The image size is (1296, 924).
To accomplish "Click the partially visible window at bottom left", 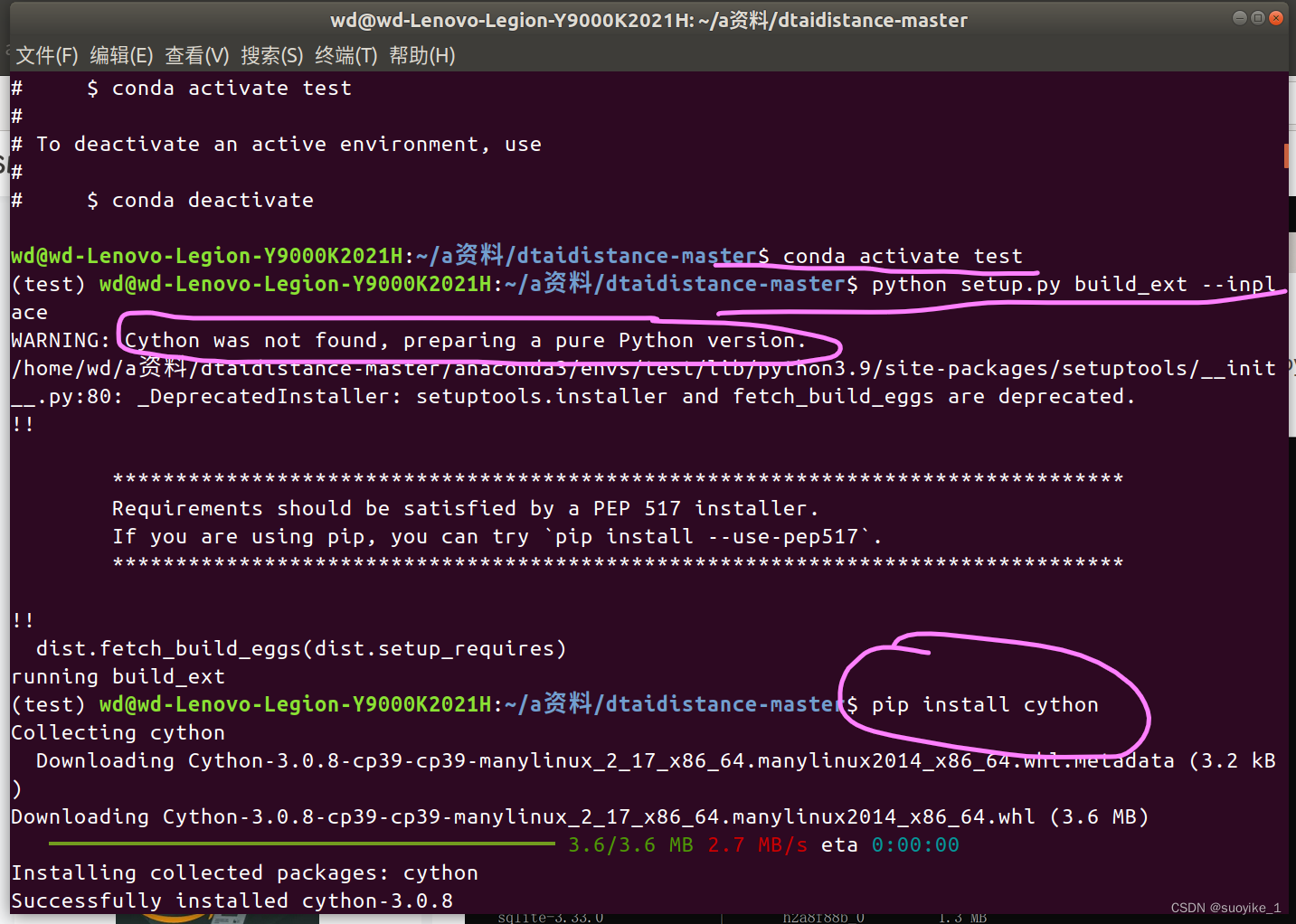I will point(215,918).
